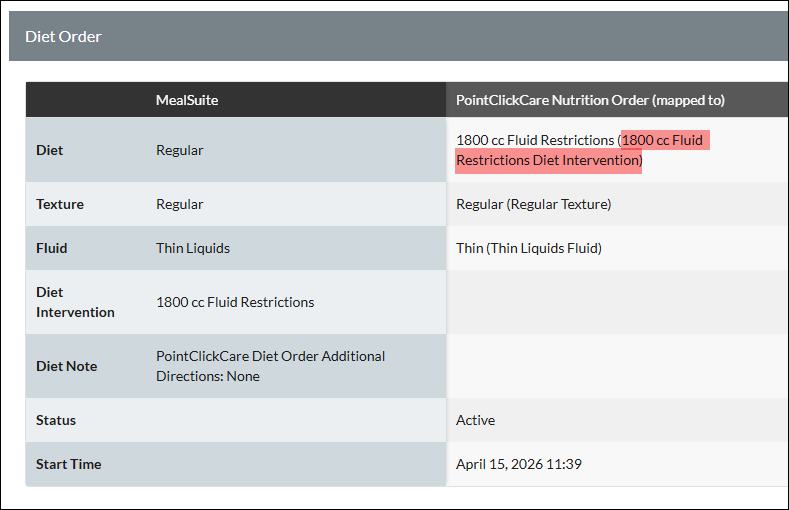
Task: Select the highlighted Diet Intervention text
Action: pyautogui.click(x=582, y=150)
